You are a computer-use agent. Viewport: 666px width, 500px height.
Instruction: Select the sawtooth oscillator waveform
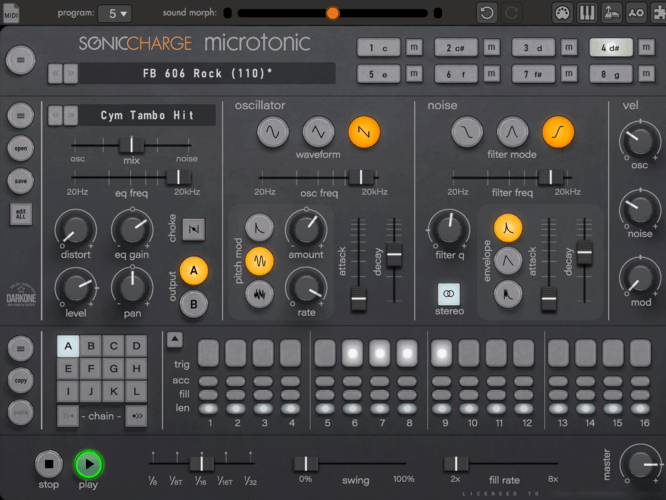pyautogui.click(x=364, y=133)
